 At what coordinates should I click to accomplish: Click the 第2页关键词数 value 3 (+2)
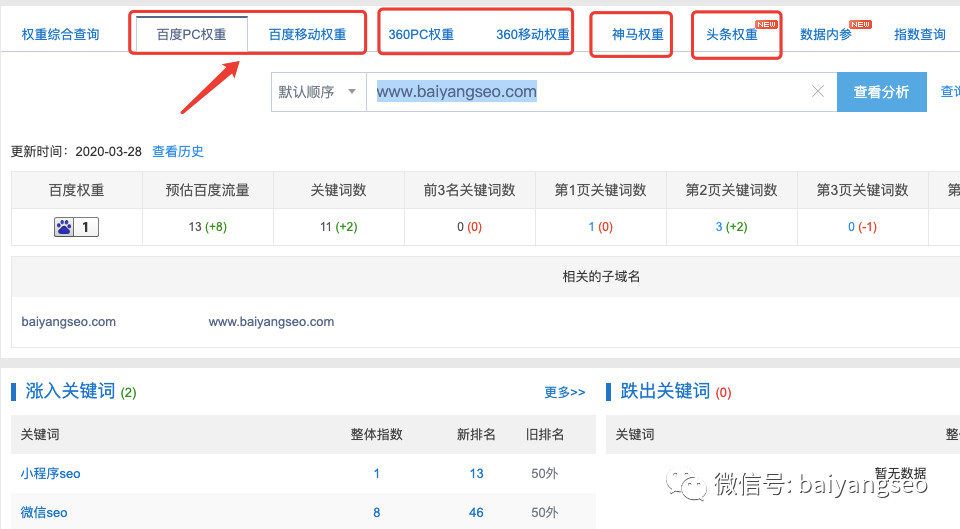coord(732,227)
